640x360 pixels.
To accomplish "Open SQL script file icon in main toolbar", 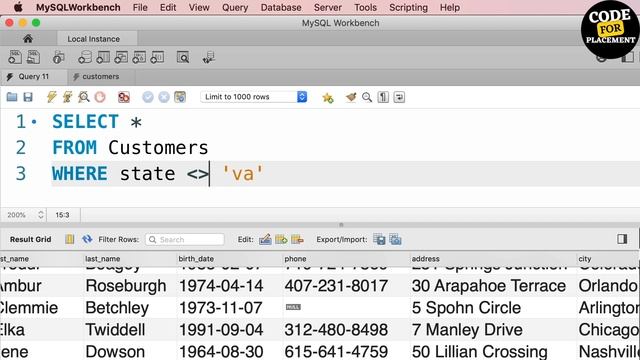I will pos(33,57).
